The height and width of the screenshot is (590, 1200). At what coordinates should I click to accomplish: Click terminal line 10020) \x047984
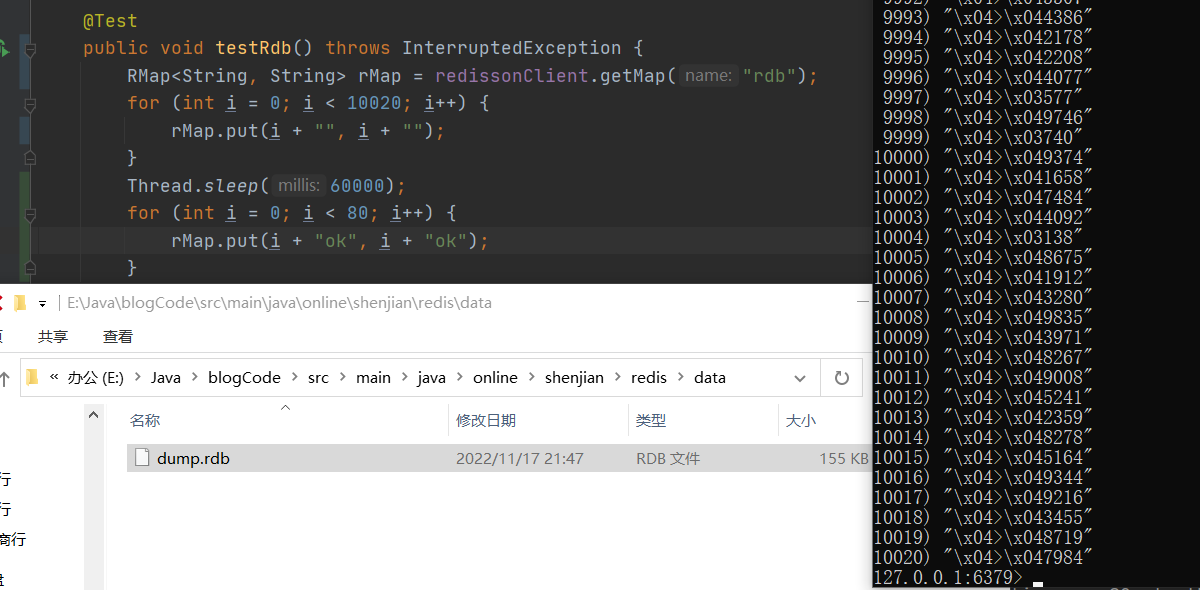tap(983, 557)
